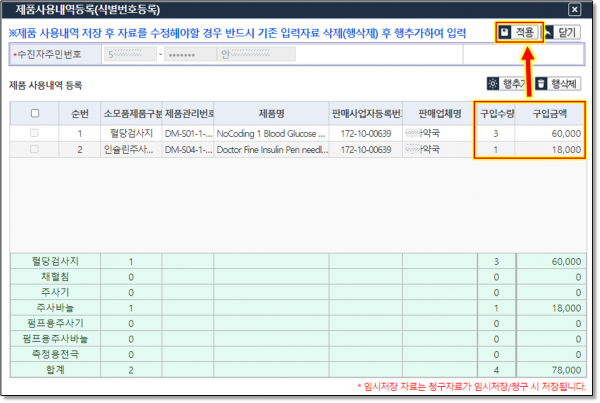Select the DM-S01-1 product management number cell
Viewport: 600px width, 403px height.
click(188, 133)
